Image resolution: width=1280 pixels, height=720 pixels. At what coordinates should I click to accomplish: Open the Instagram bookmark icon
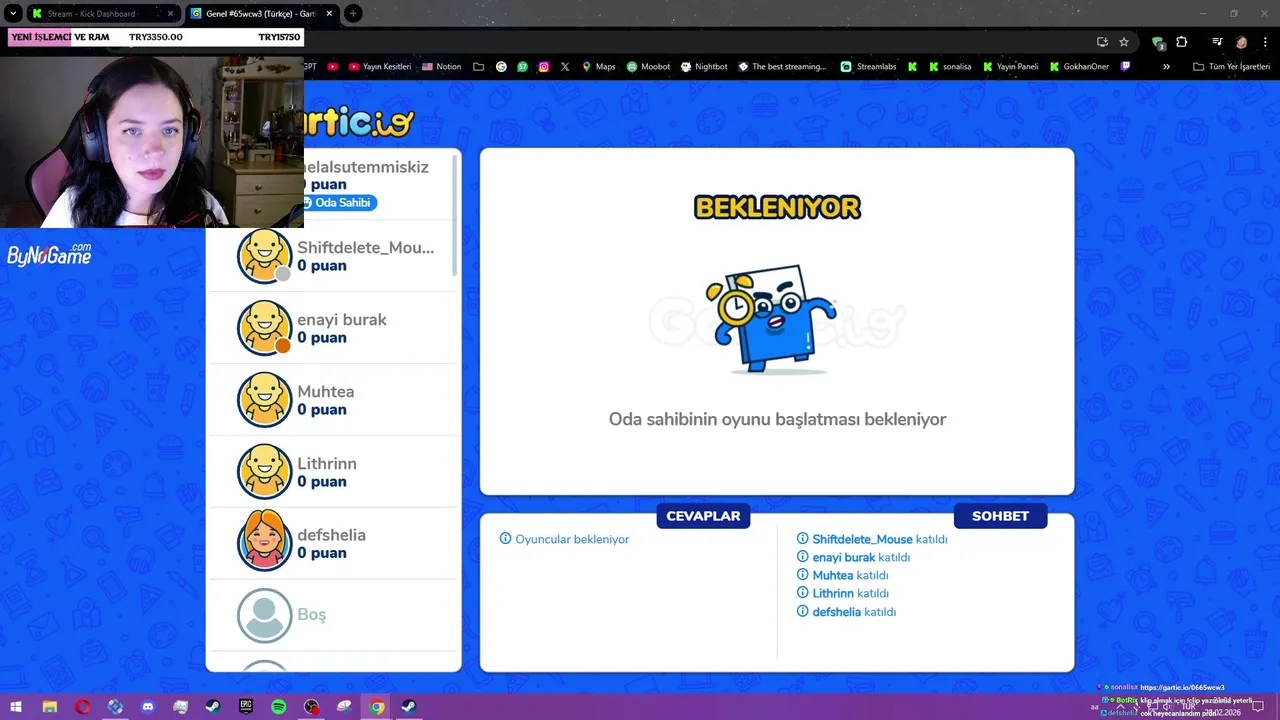coord(544,67)
